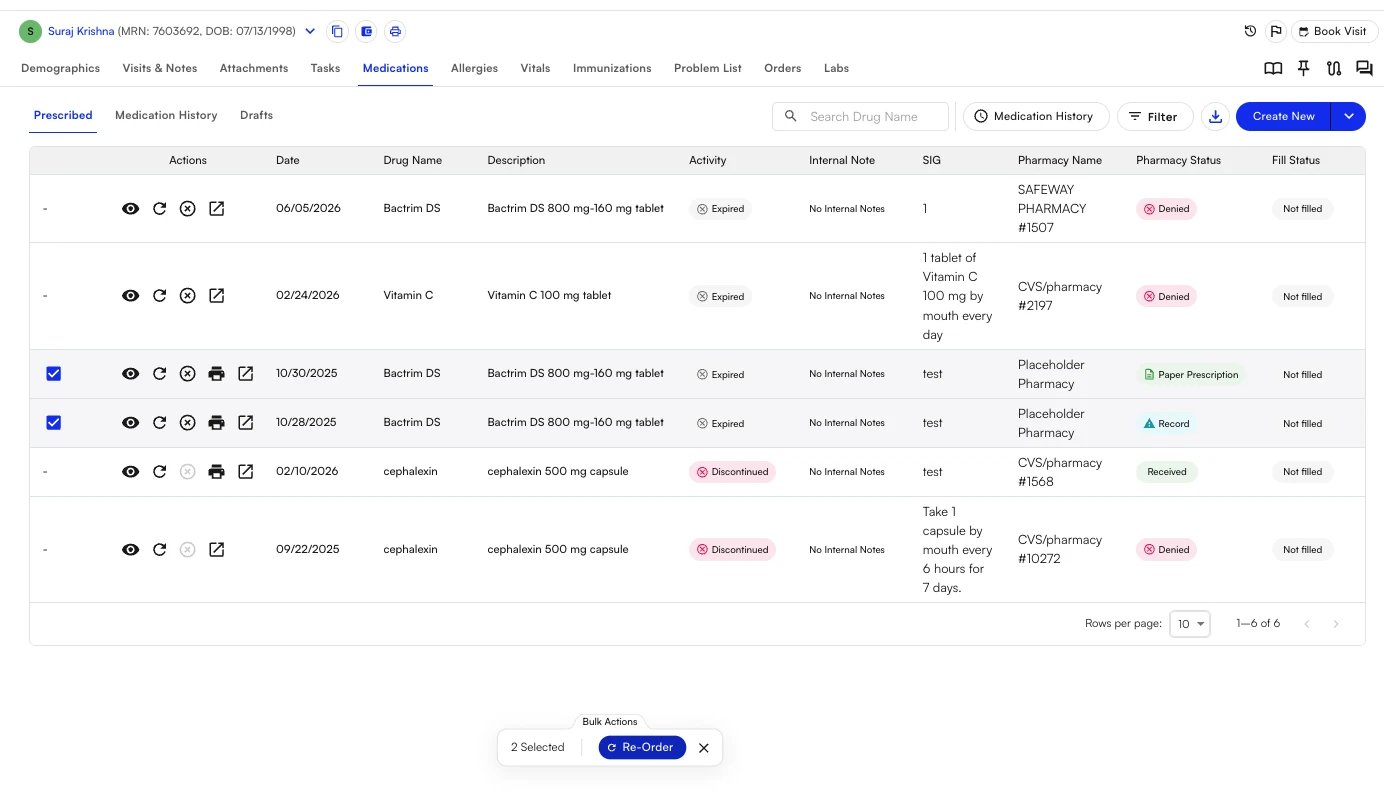Click the Drug Name column header
The image size is (1384, 812).
click(412, 160)
